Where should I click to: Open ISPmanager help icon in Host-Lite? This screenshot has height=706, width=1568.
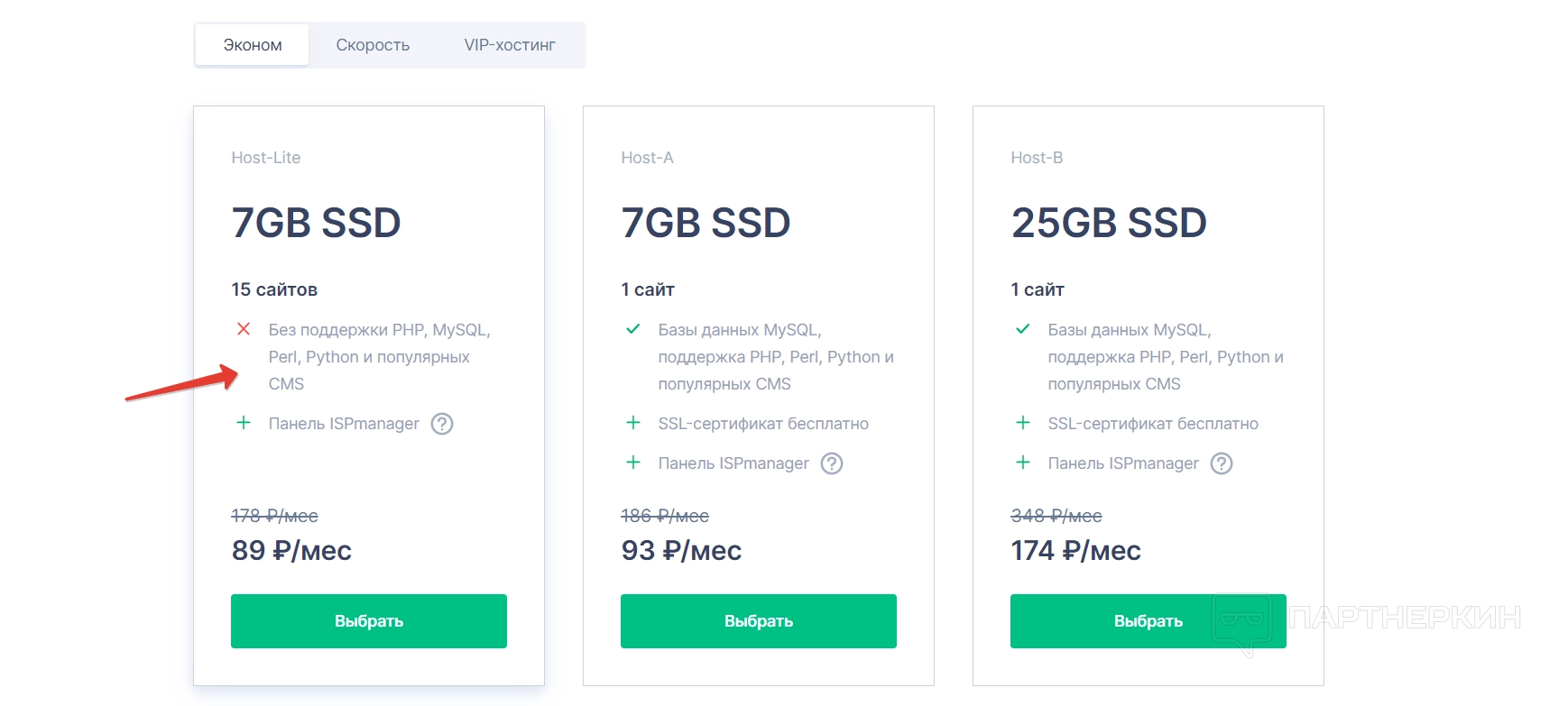pyautogui.click(x=442, y=424)
